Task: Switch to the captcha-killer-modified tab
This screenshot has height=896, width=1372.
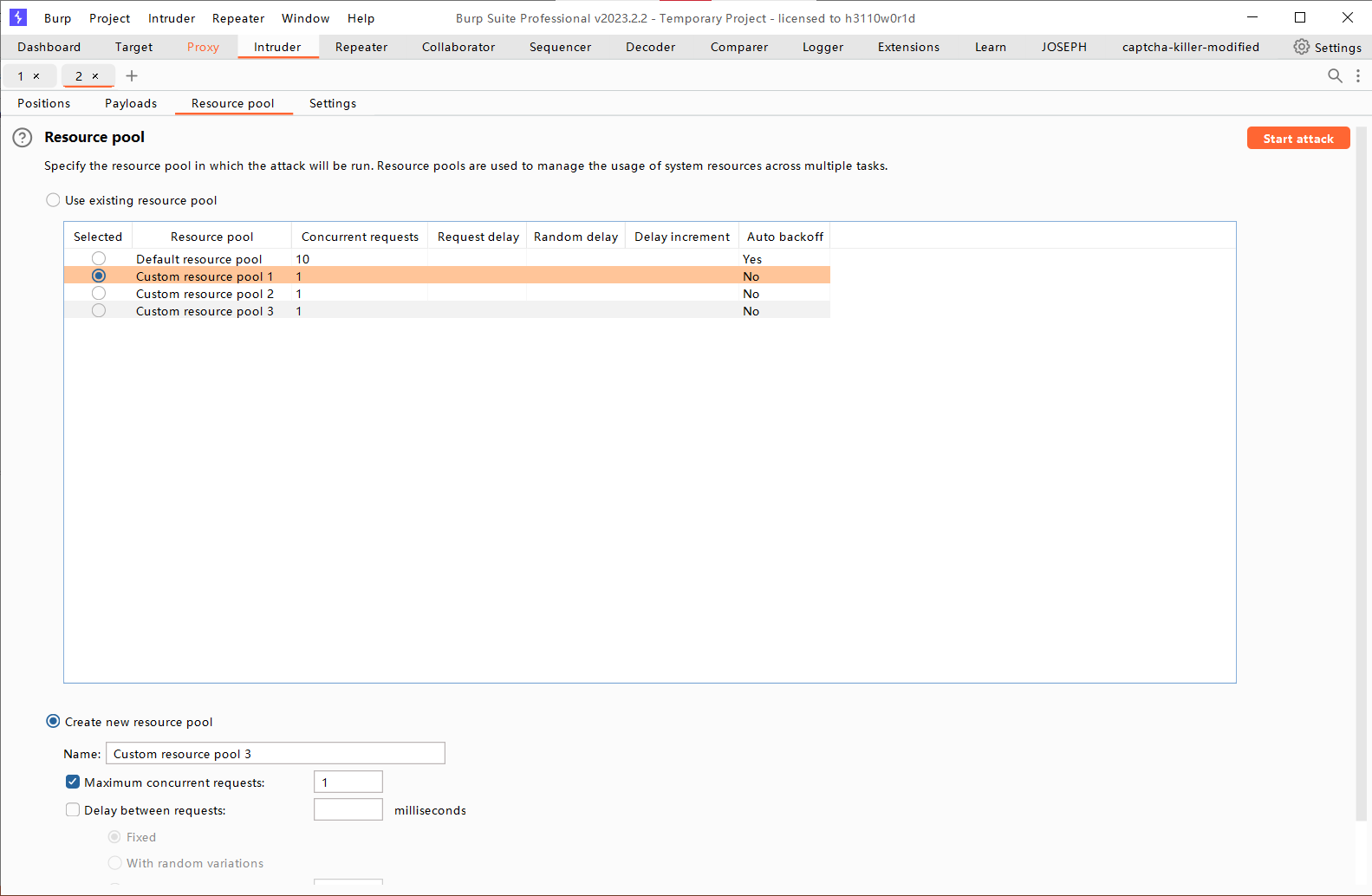Action: (x=1191, y=47)
